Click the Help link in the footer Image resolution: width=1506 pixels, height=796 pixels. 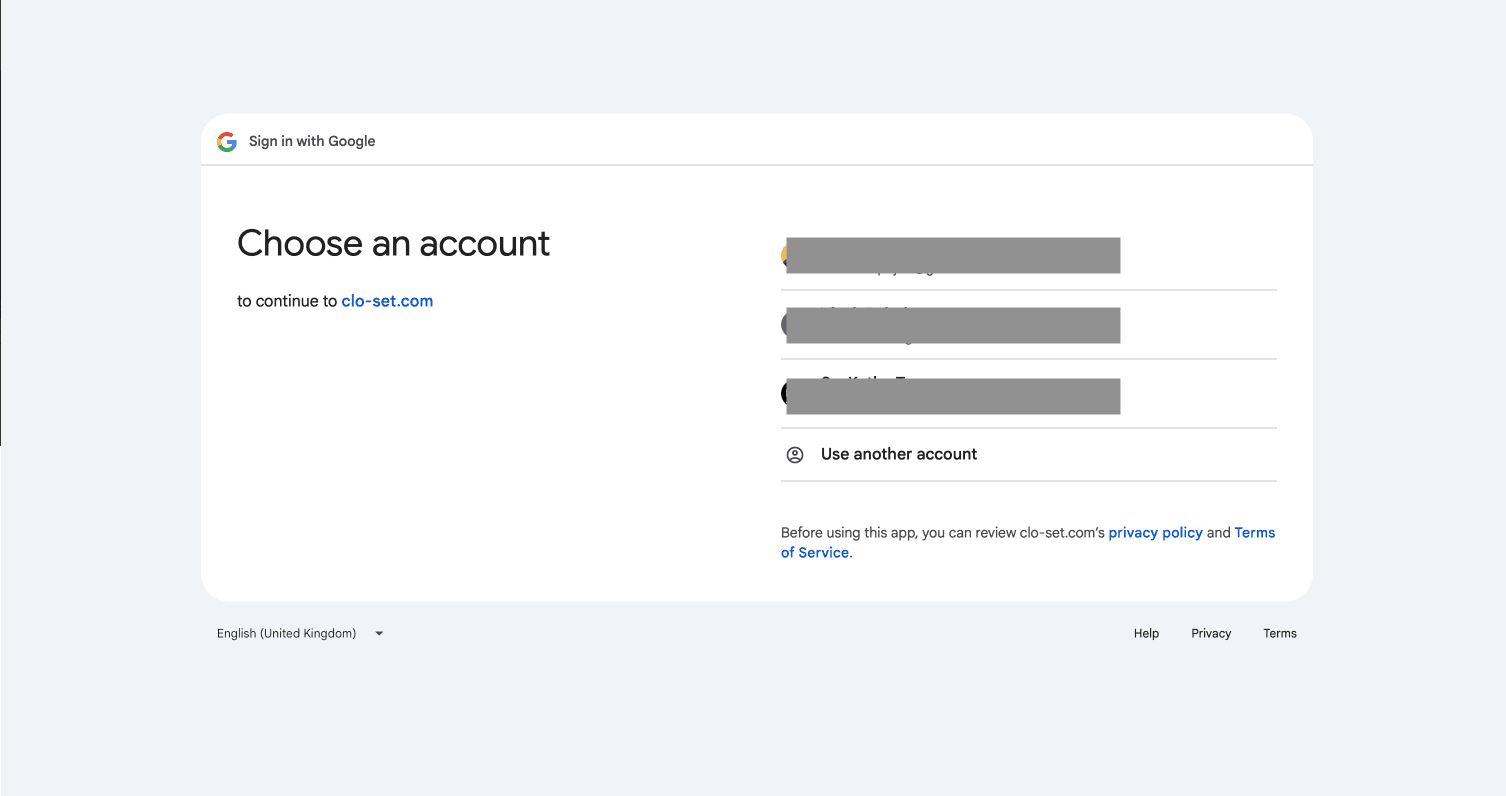pyautogui.click(x=1146, y=633)
